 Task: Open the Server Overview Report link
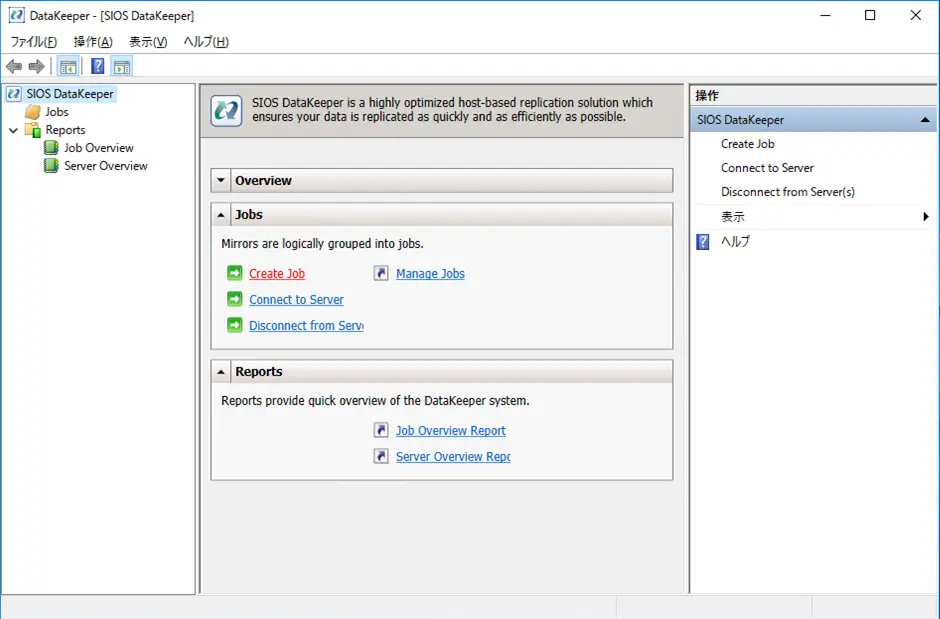coord(453,457)
